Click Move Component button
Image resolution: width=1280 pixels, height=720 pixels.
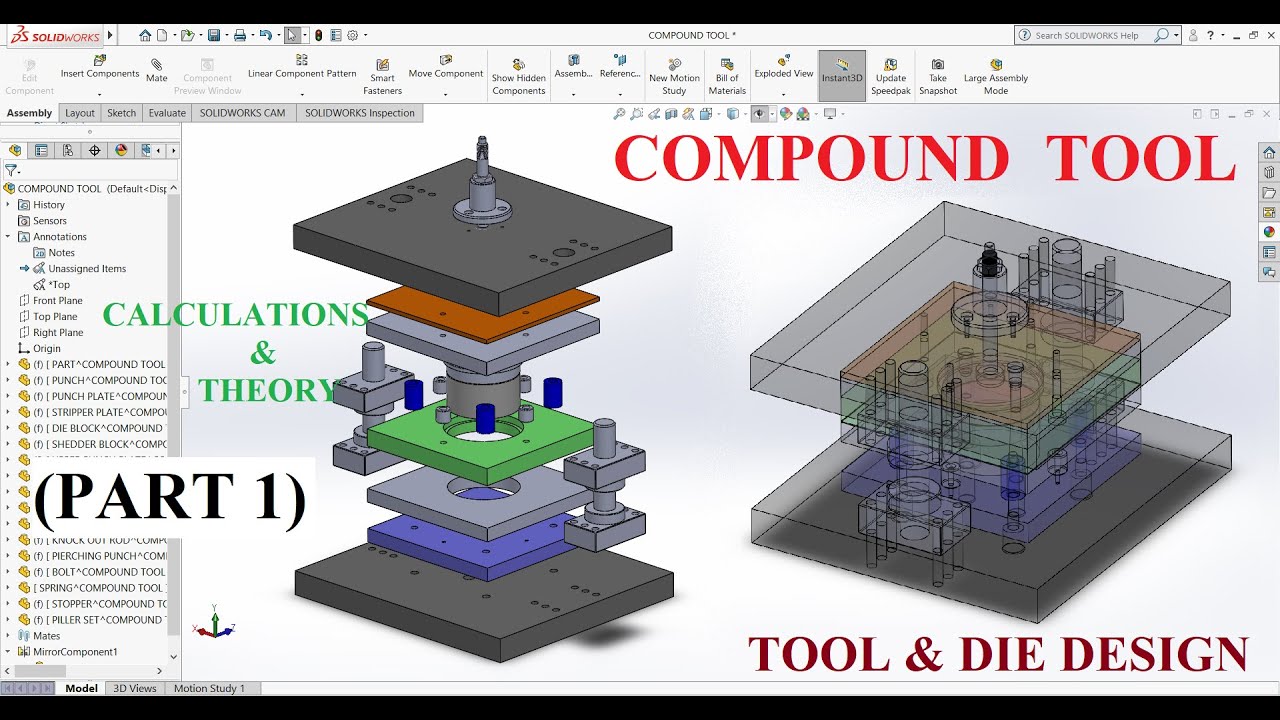coord(445,67)
